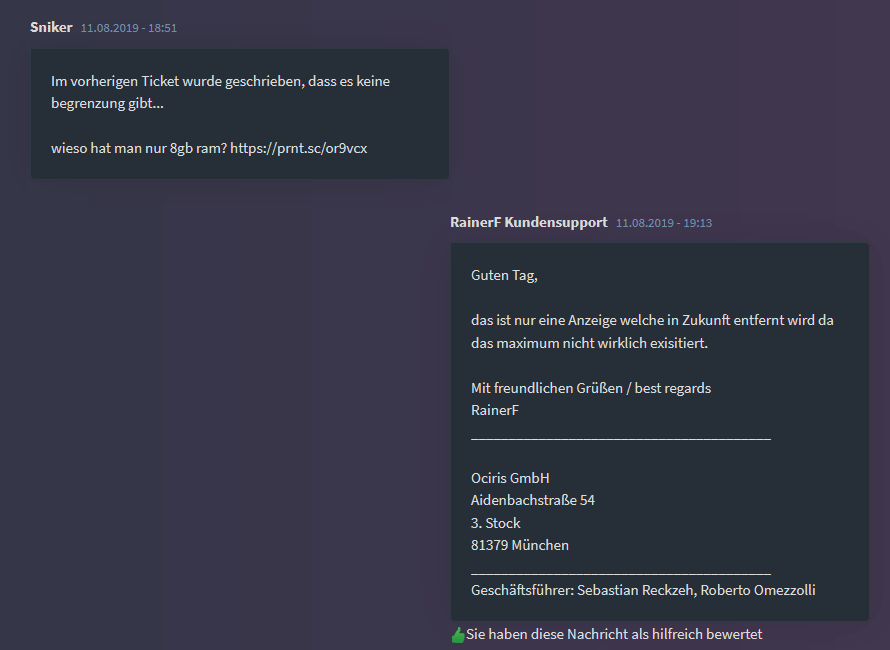Click the 'Ociris GmbH' company name
The height and width of the screenshot is (650, 890).
click(510, 478)
